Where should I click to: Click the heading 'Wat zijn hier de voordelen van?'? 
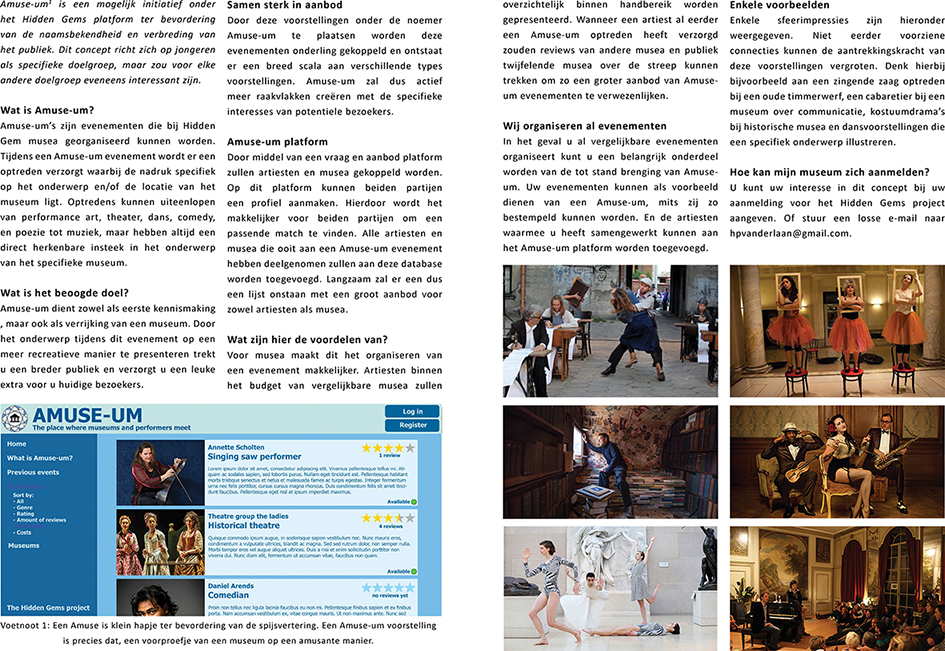(x=307, y=339)
